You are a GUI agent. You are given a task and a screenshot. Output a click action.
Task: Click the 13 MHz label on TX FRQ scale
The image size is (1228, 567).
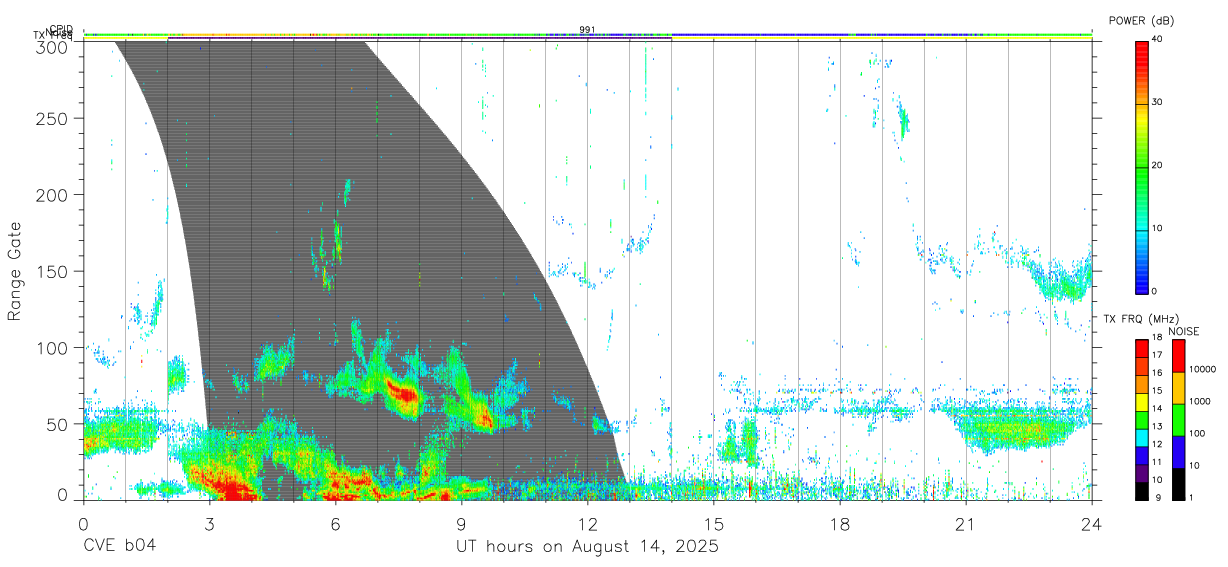coord(1156,426)
